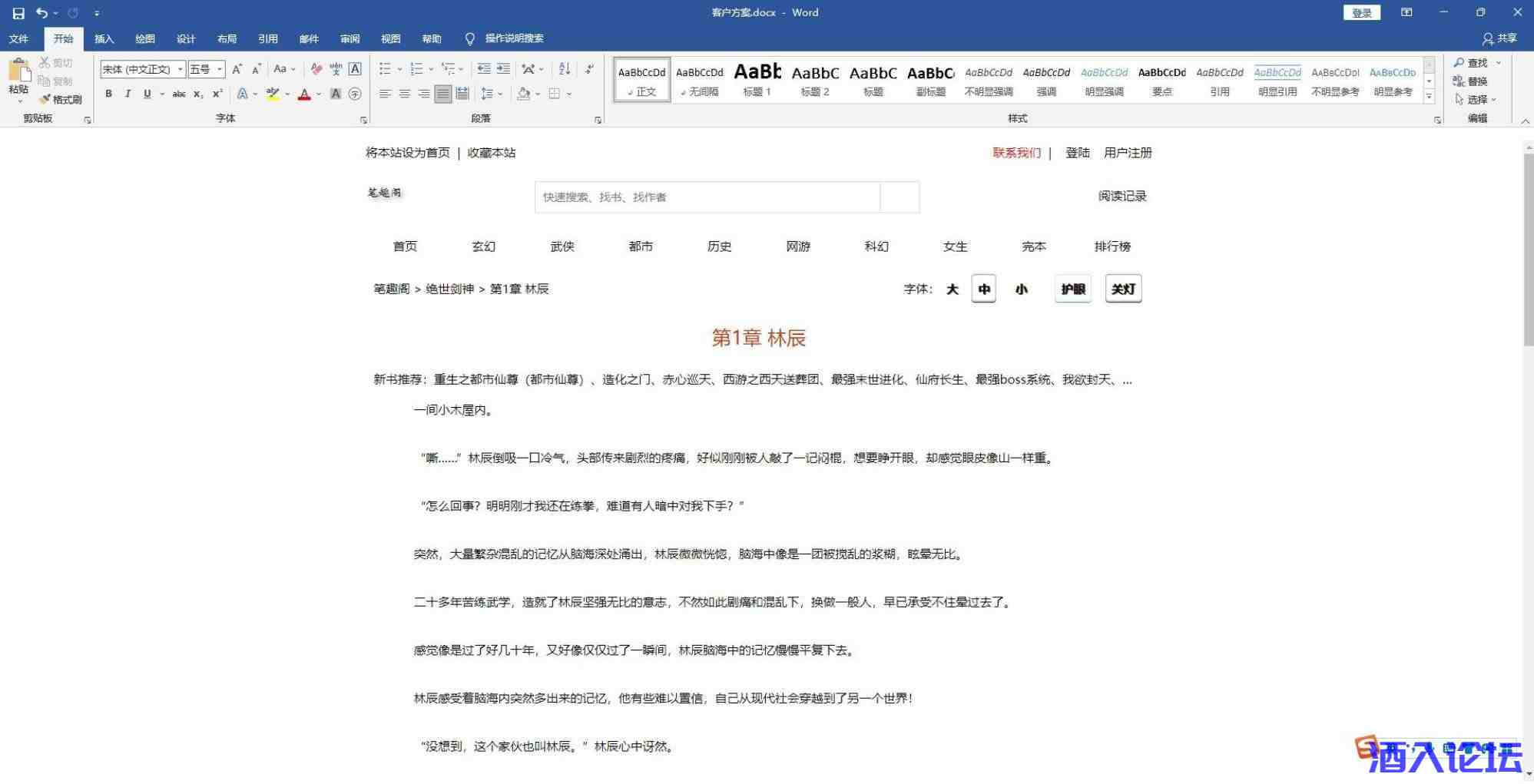
Task: Open the font name dropdown
Action: (x=181, y=69)
